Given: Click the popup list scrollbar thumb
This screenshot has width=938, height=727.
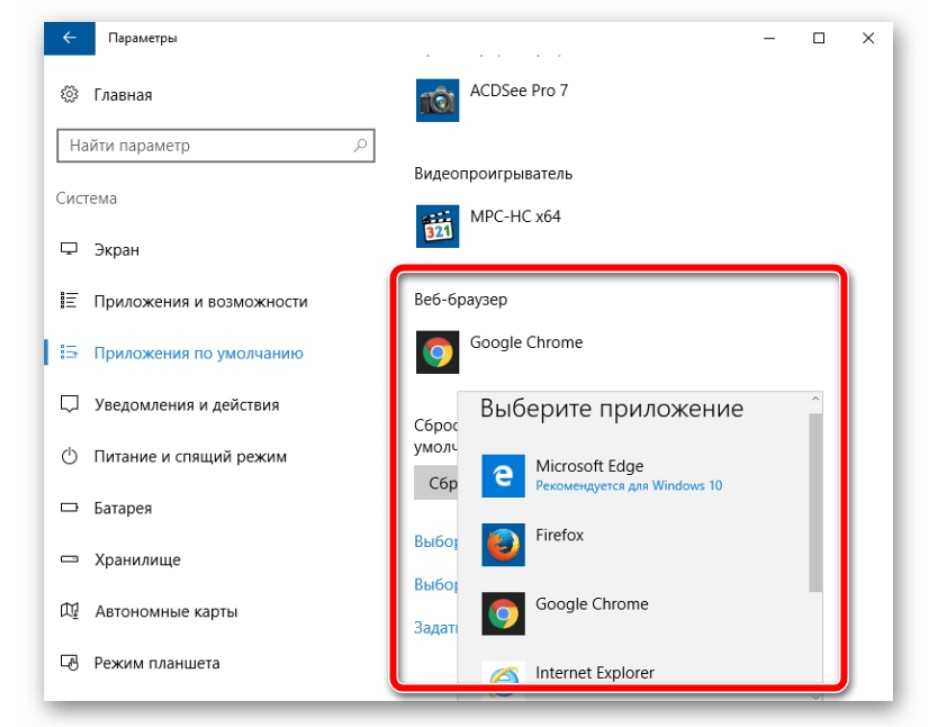Looking at the screenshot, I should (815, 503).
